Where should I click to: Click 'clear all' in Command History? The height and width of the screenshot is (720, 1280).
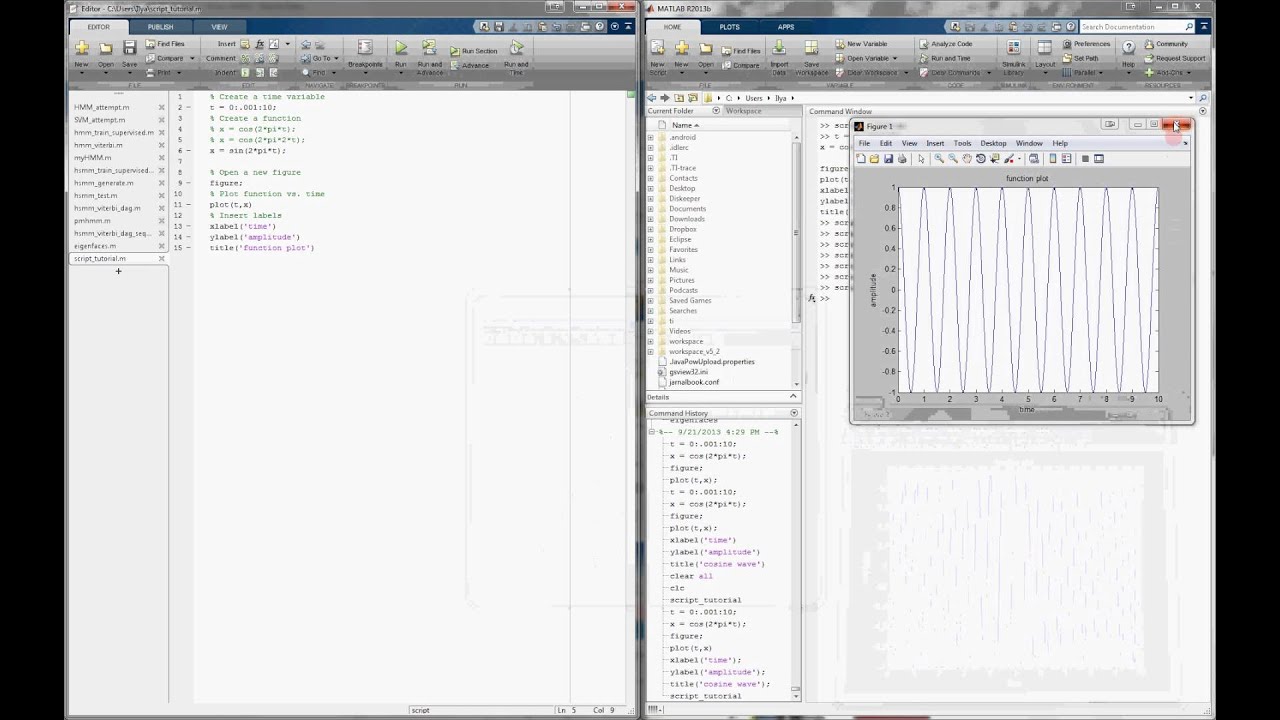[691, 576]
